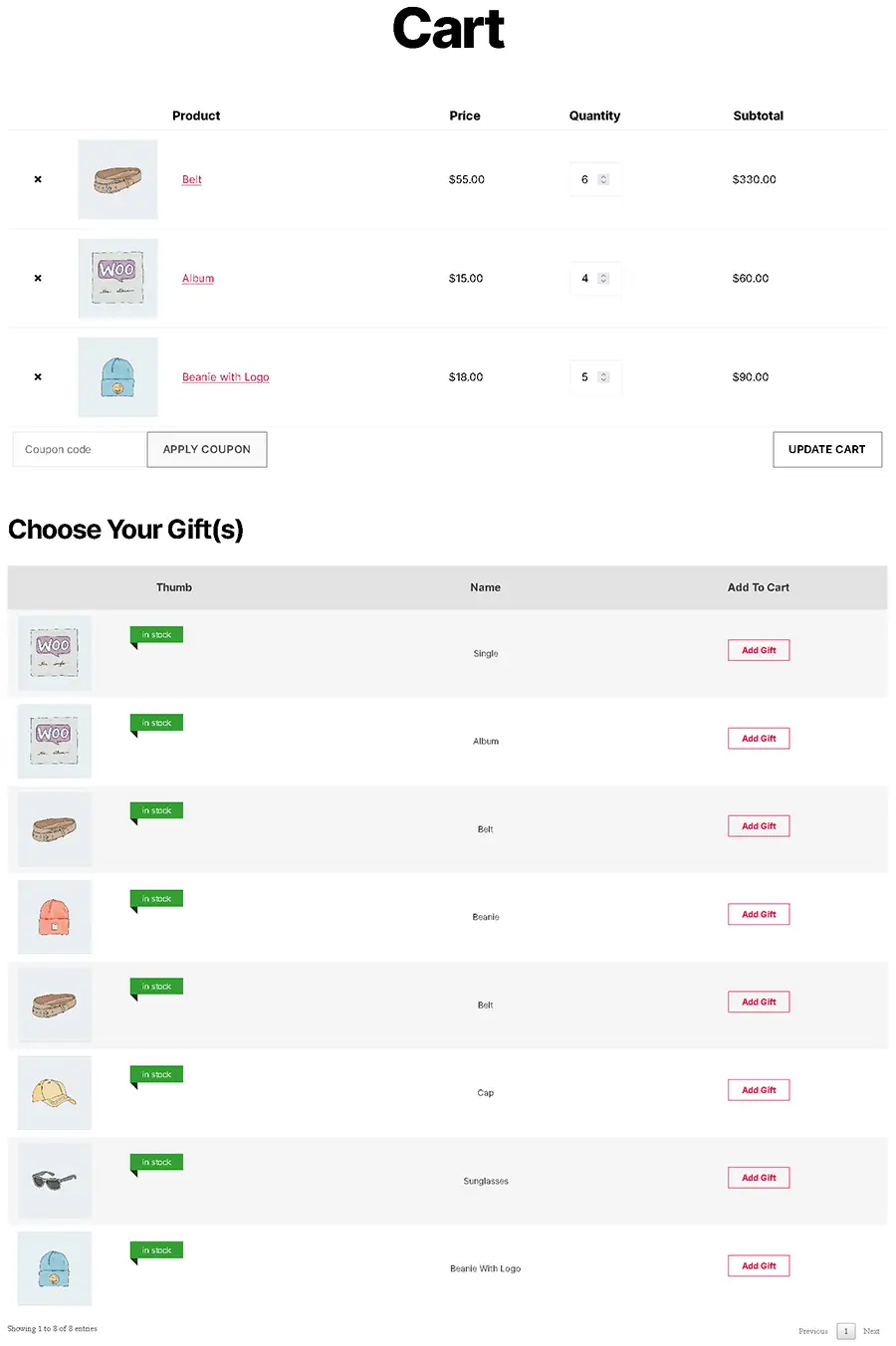Click the Sunglasses gift thumbnail
This screenshot has width=896, height=1346.
click(x=55, y=1180)
